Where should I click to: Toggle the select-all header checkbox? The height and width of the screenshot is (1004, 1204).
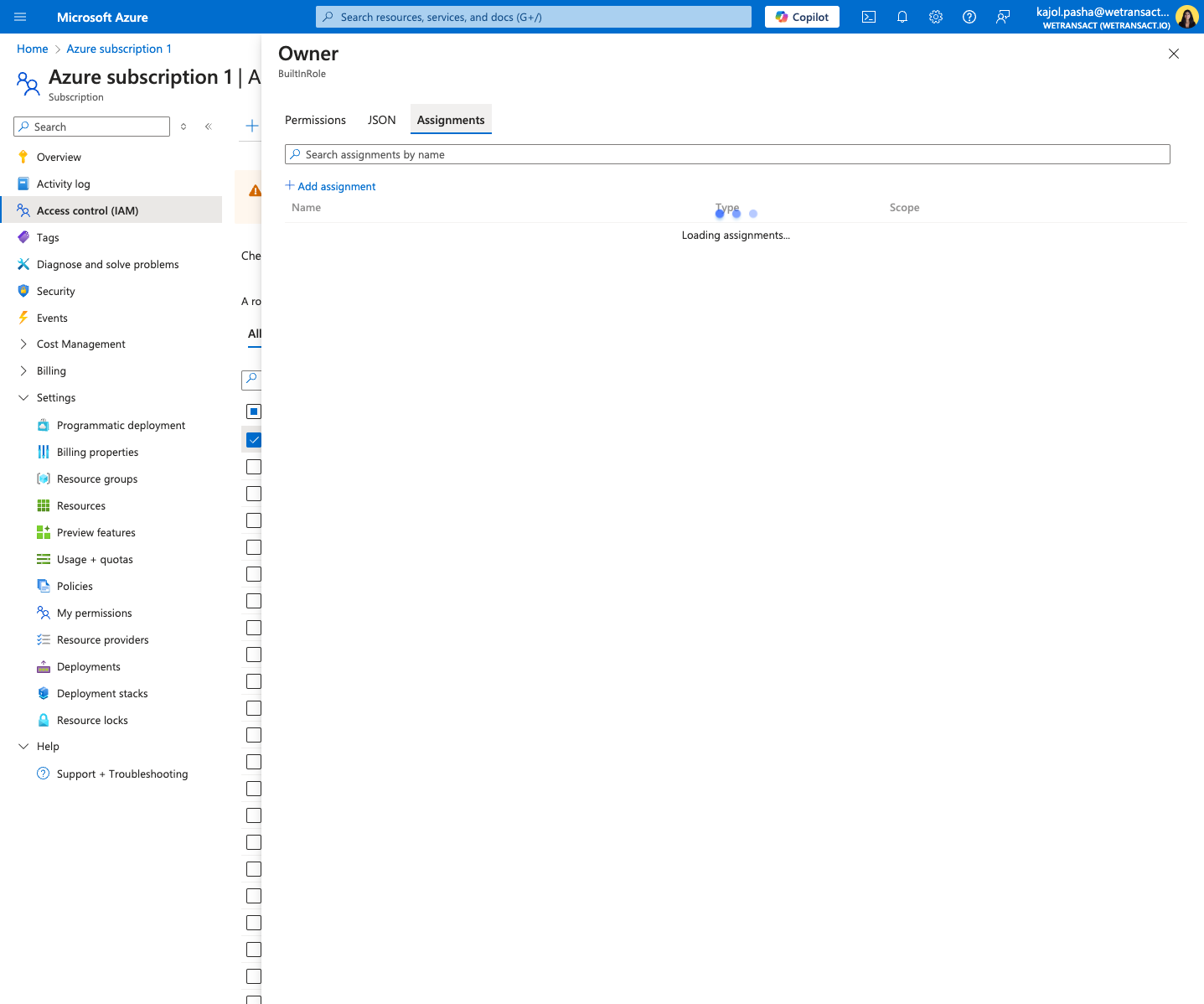[254, 411]
